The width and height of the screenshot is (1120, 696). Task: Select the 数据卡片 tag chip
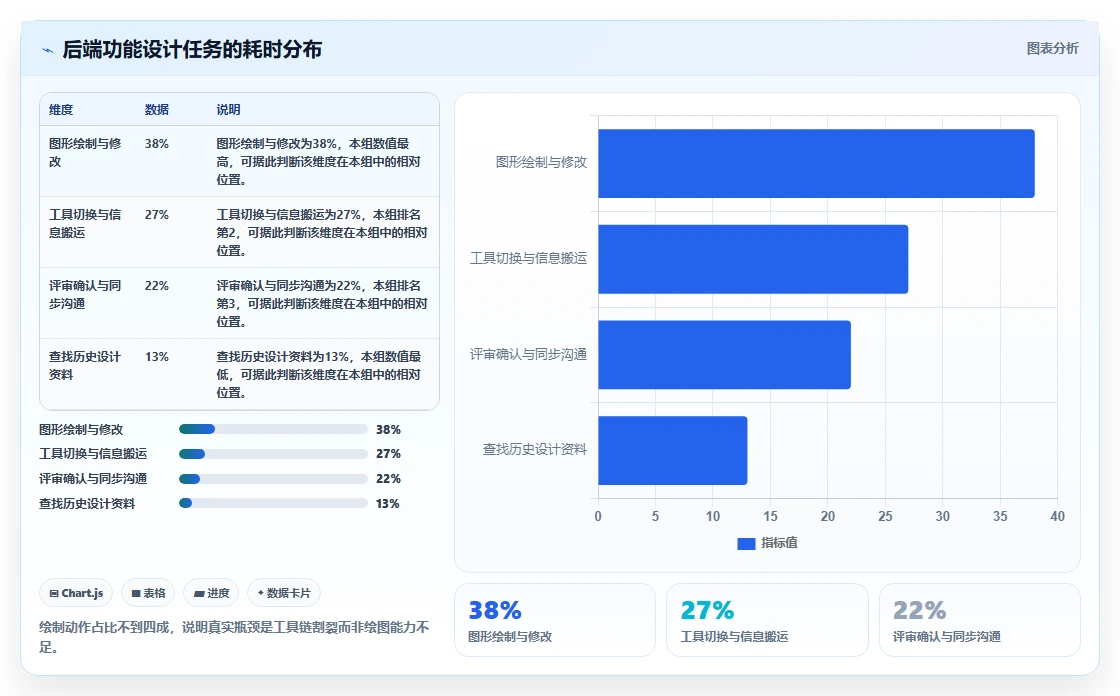(x=284, y=593)
